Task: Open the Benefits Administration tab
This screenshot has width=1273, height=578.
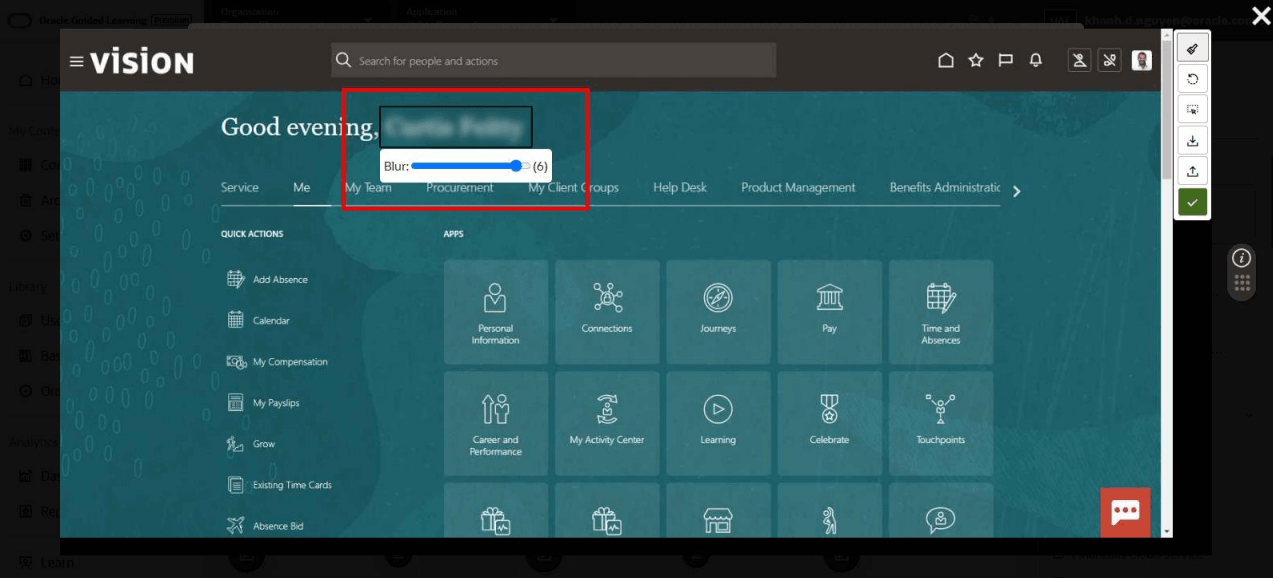Action: 945,187
